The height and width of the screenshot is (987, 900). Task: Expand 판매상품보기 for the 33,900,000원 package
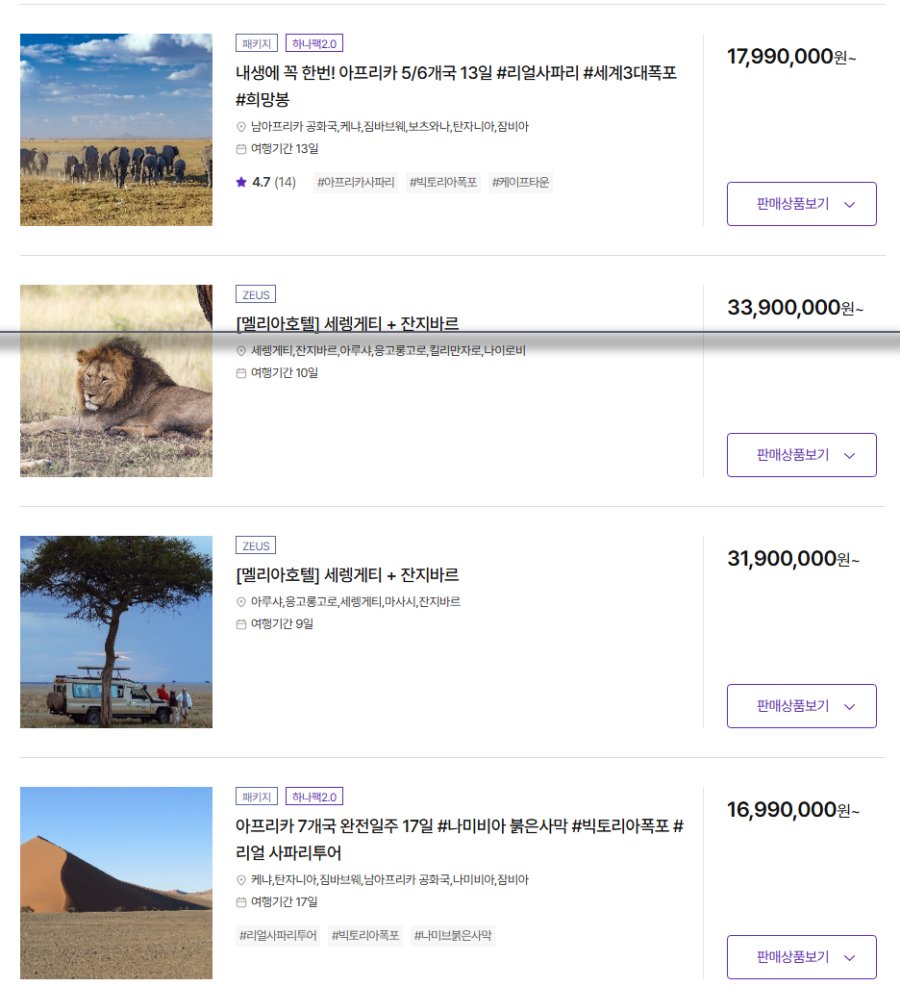coord(801,455)
